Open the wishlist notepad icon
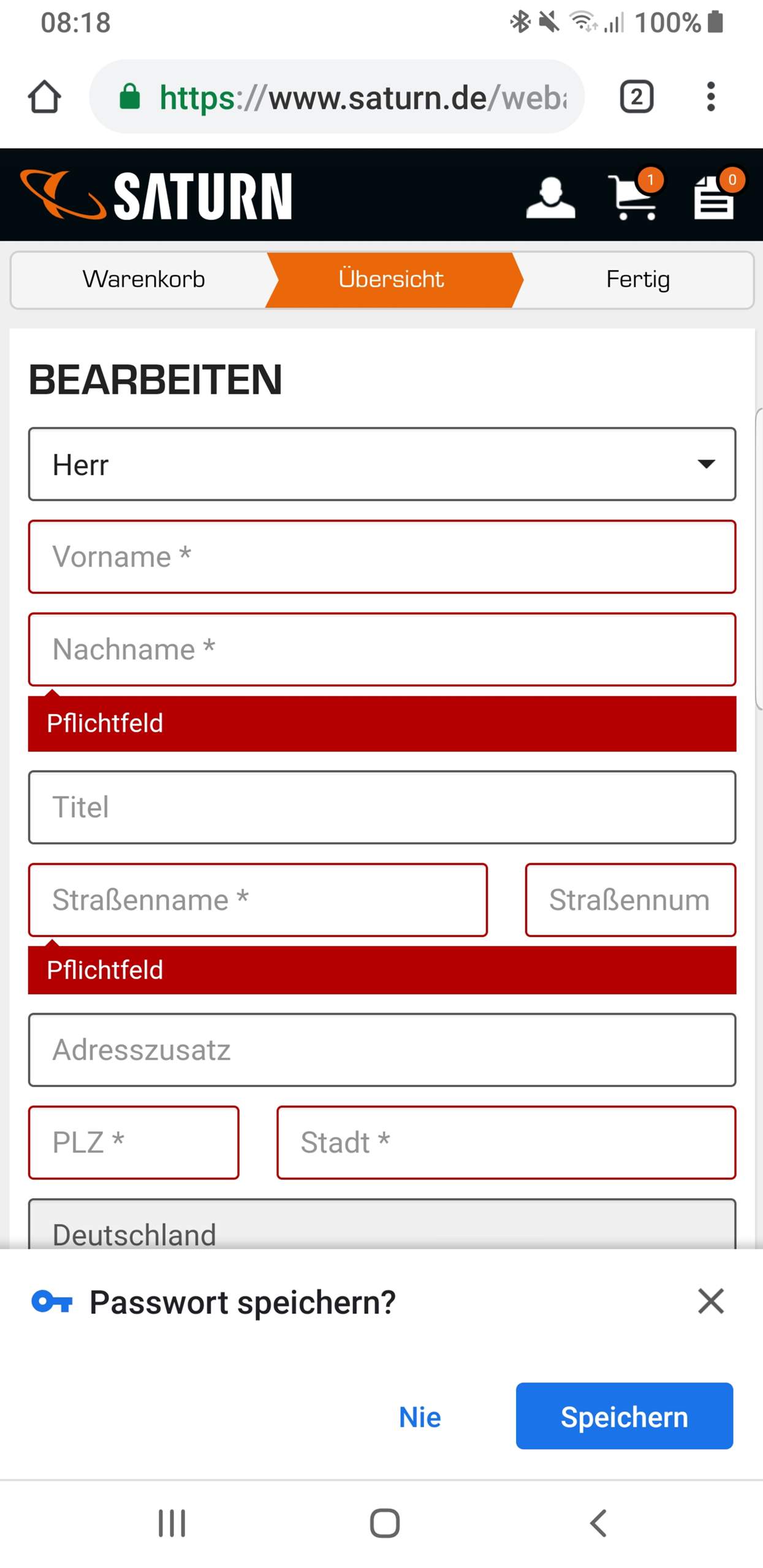The image size is (763, 1568). pyautogui.click(x=715, y=196)
